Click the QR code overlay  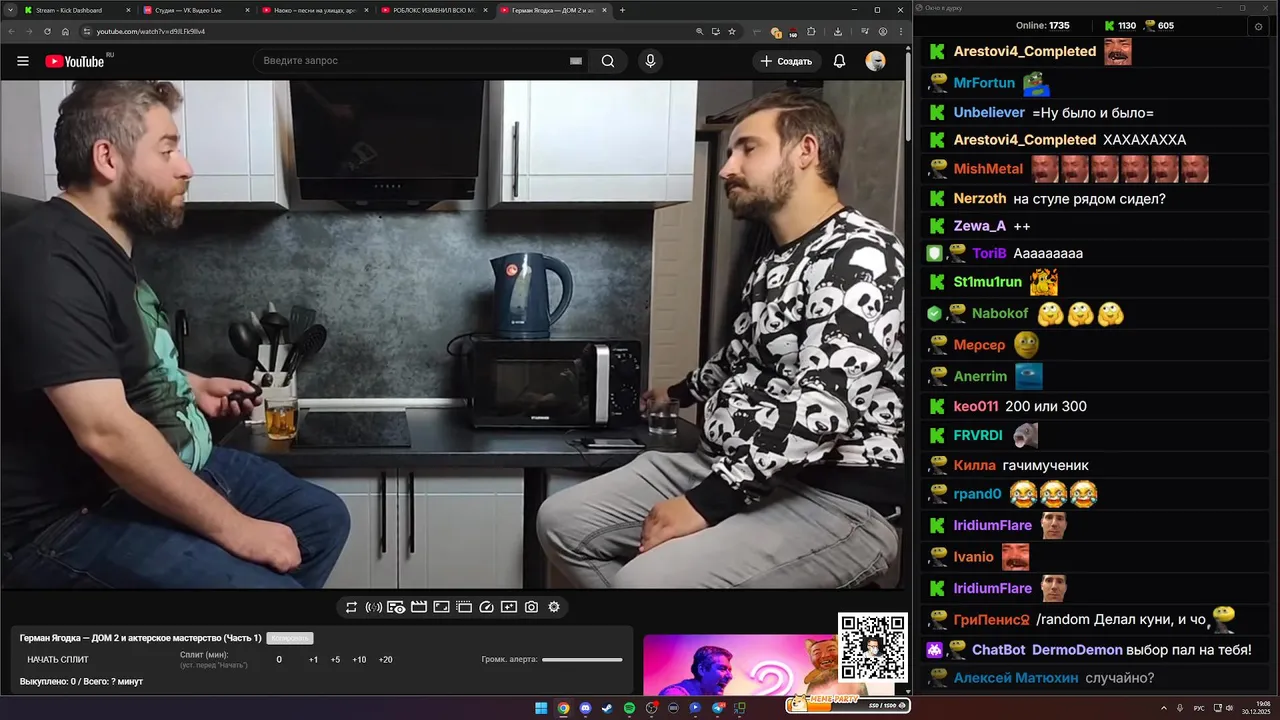pos(873,647)
